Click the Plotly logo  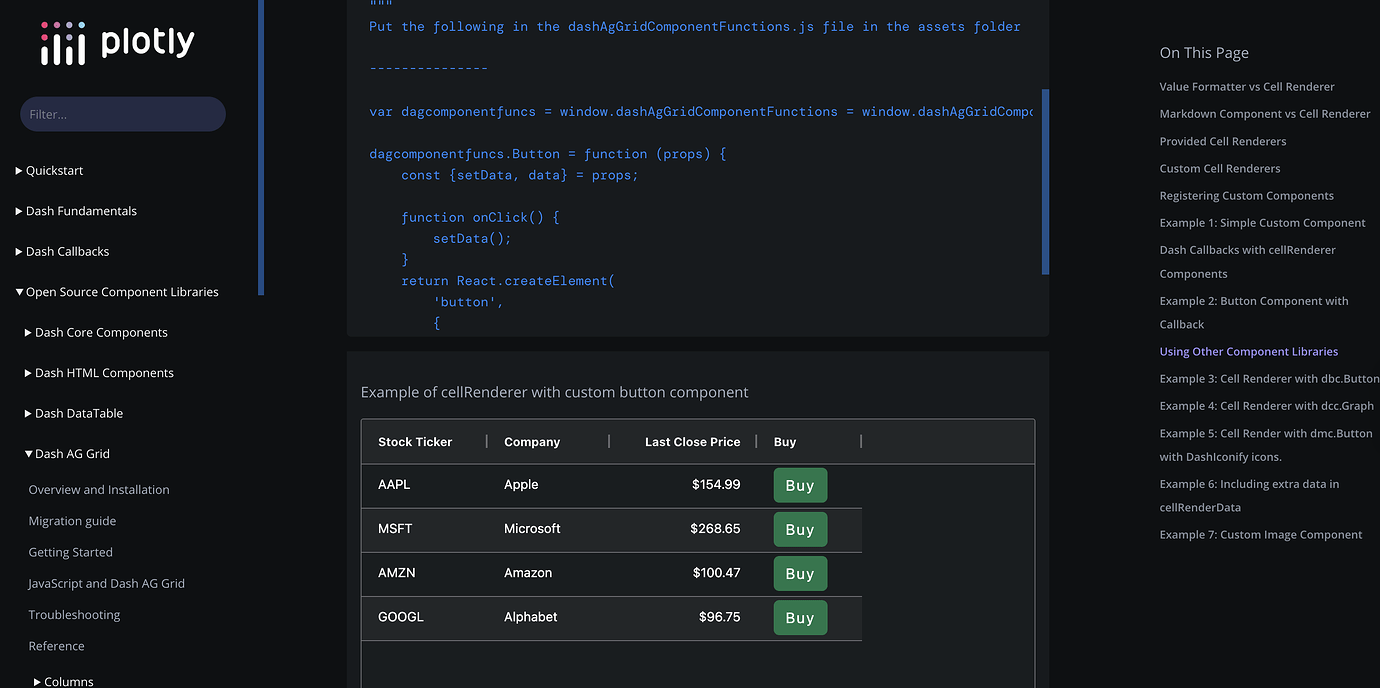117,43
